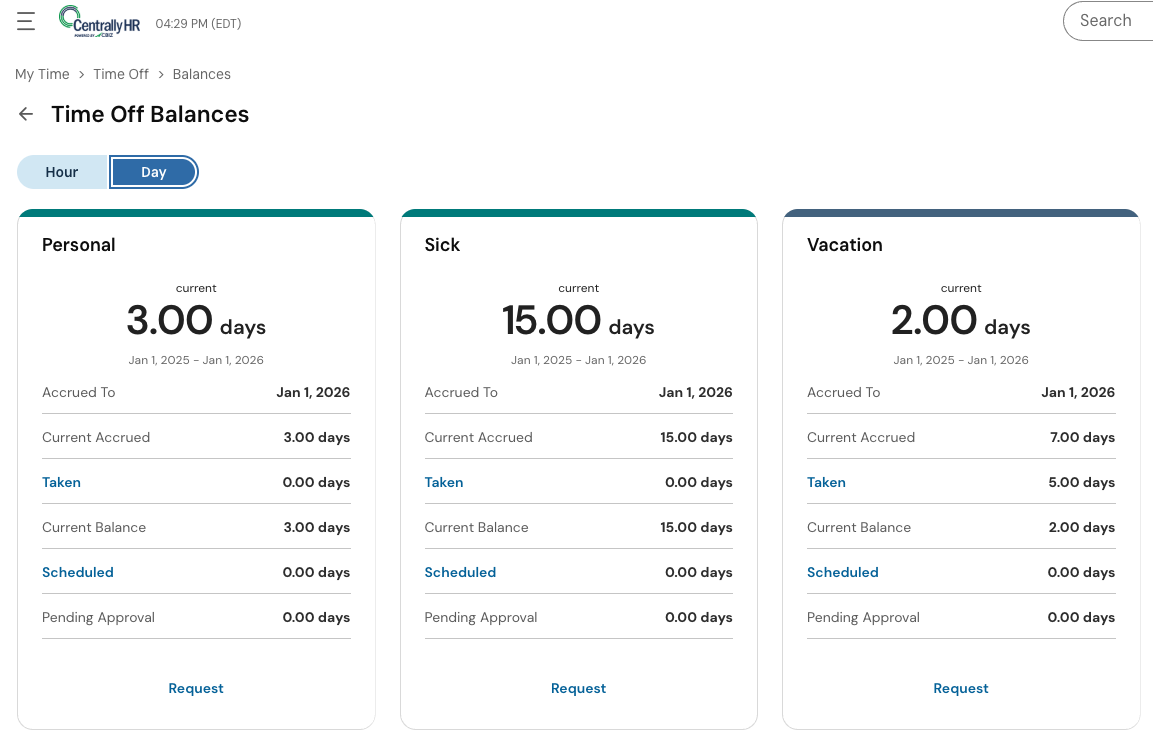View Scheduled days in Sick card

460,572
